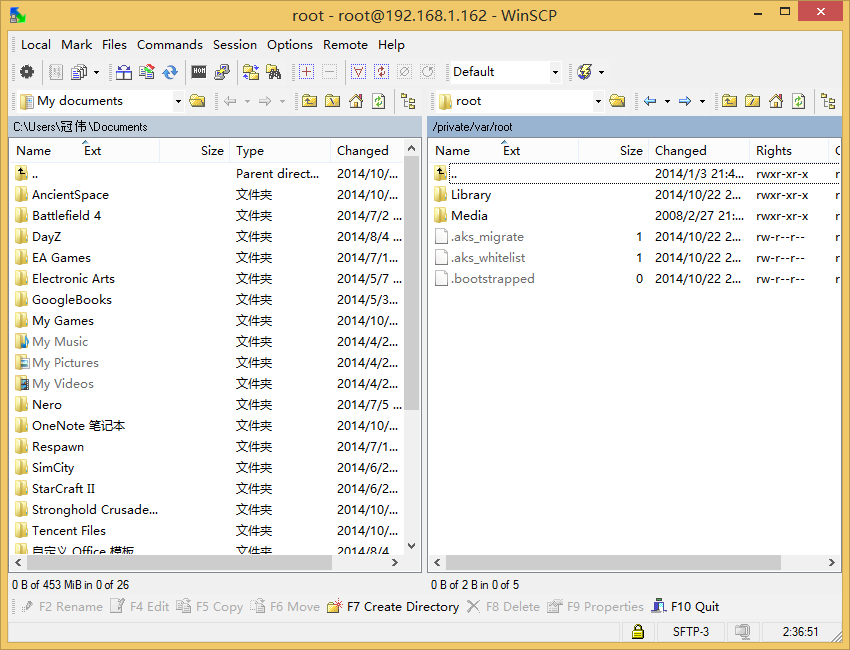850x650 pixels.
Task: Refresh the local panel icon
Action: tap(378, 101)
